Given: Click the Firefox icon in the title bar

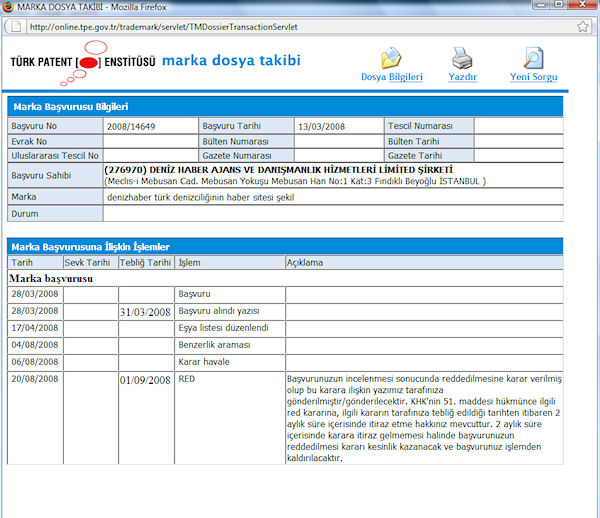Looking at the screenshot, I should click(x=9, y=8).
